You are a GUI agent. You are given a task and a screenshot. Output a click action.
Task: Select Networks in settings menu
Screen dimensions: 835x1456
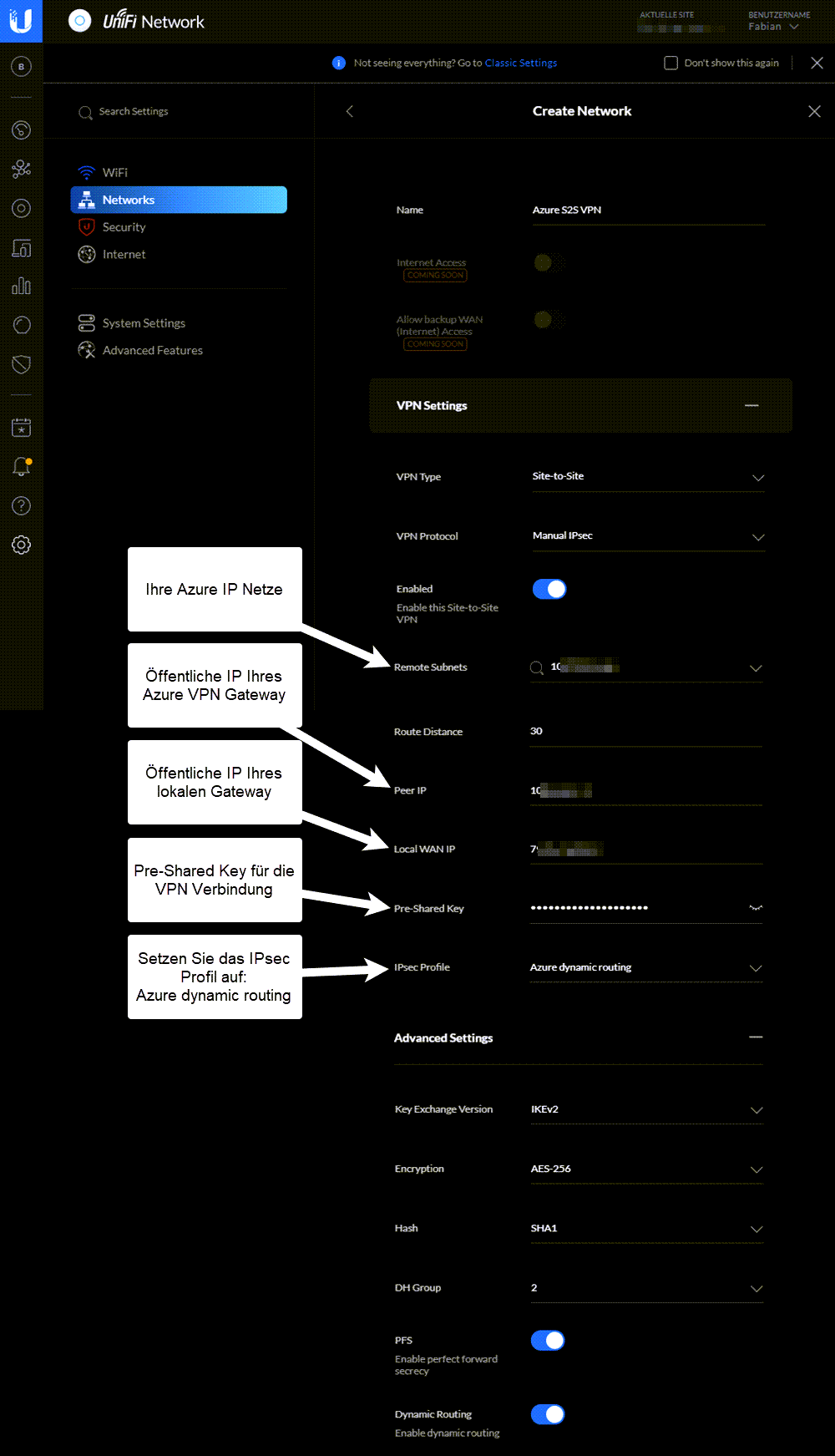click(179, 200)
